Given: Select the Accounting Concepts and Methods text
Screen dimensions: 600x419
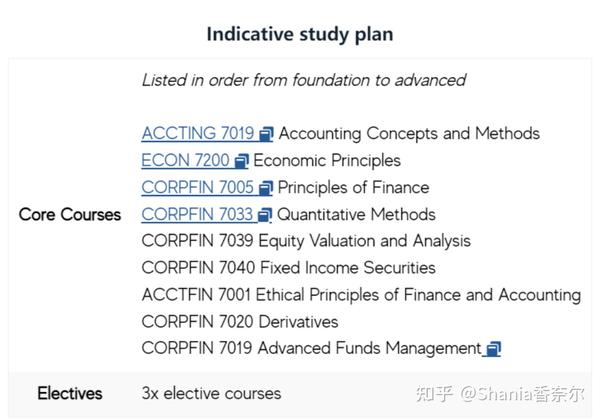Looking at the screenshot, I should click(x=409, y=134).
